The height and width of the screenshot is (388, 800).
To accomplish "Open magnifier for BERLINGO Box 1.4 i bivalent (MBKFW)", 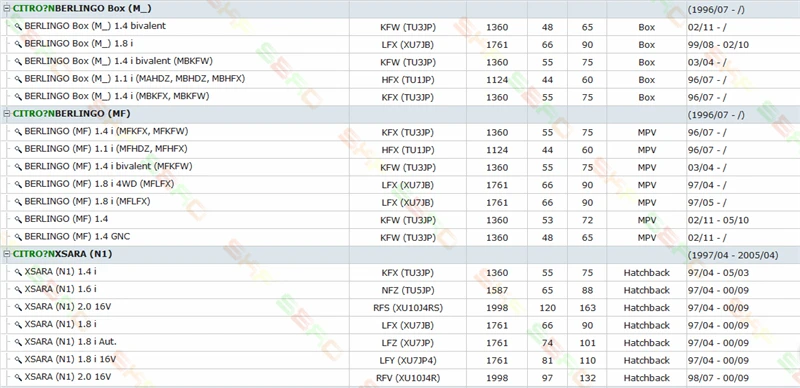I will click(18, 62).
